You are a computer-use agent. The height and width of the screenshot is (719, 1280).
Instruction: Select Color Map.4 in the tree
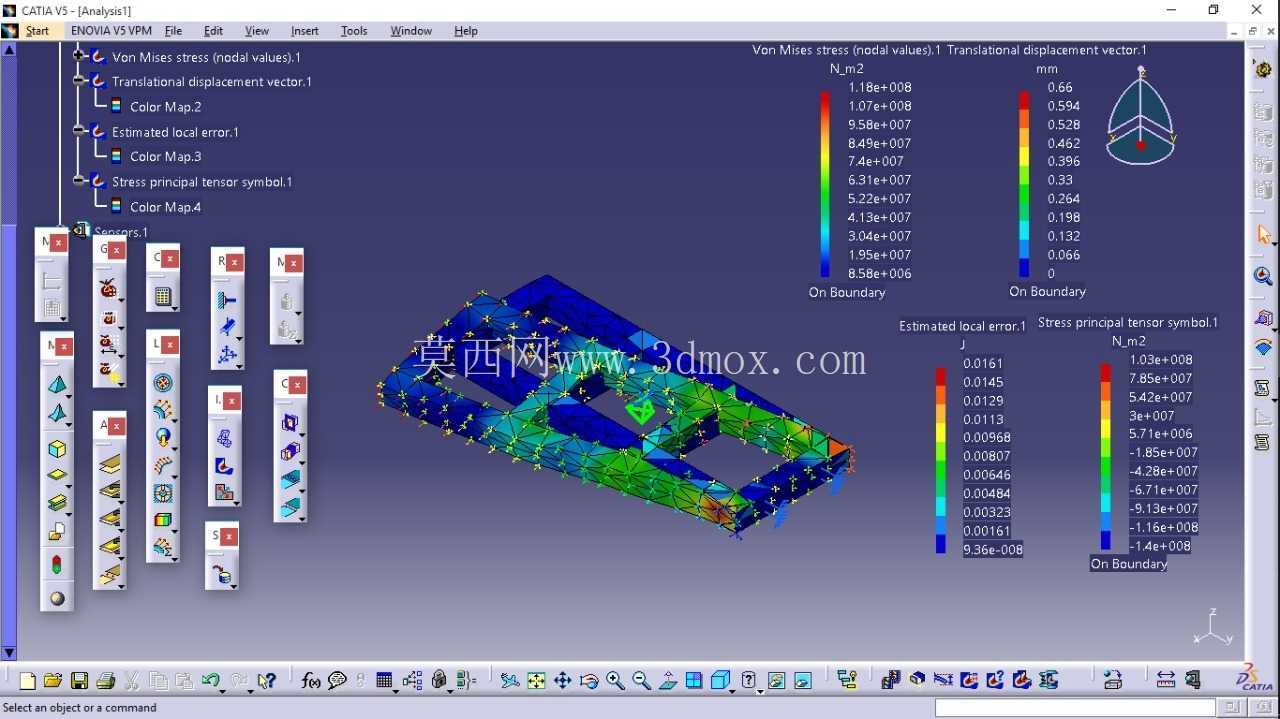[x=165, y=207]
